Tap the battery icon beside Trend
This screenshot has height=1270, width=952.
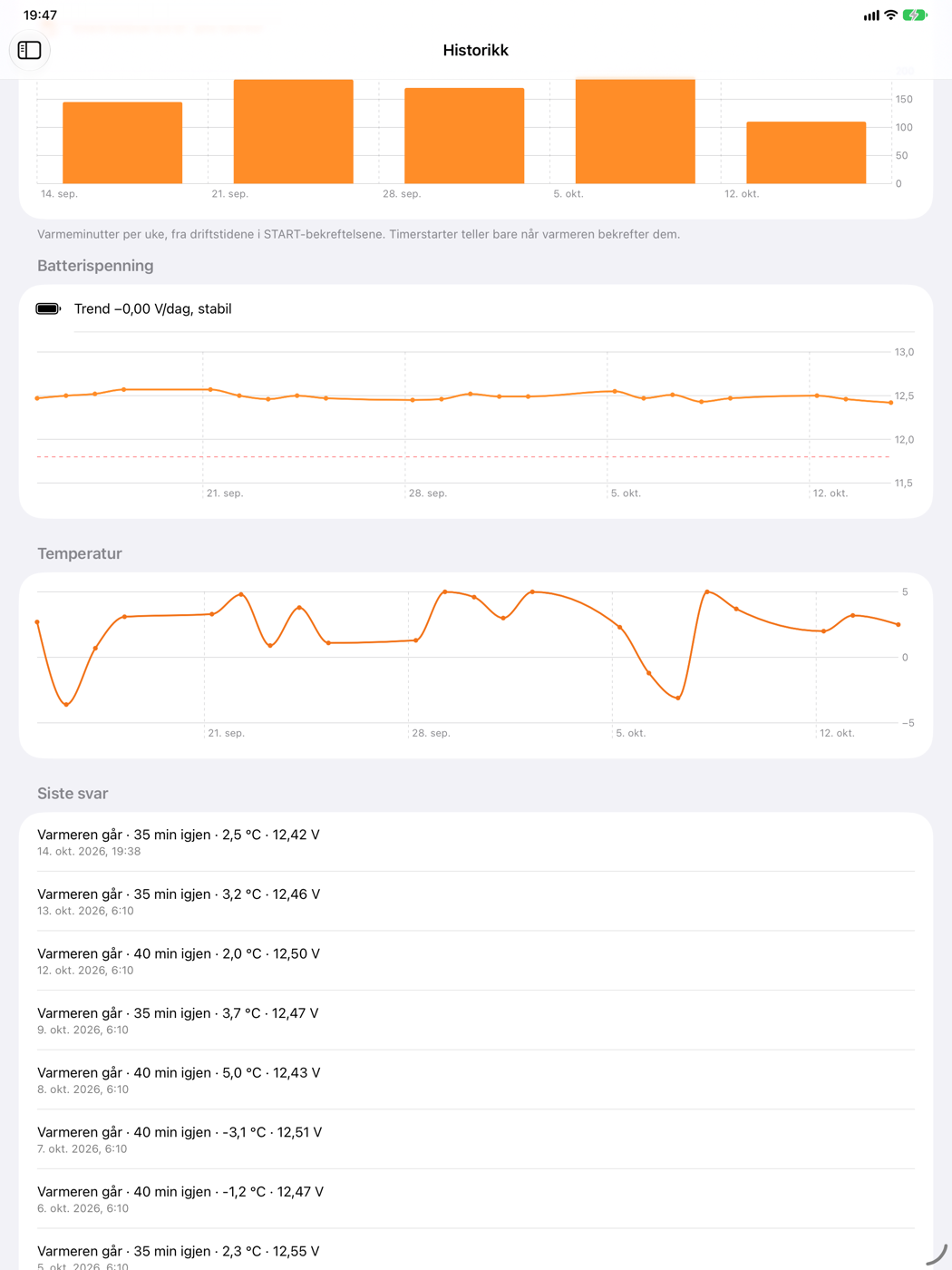click(x=48, y=308)
